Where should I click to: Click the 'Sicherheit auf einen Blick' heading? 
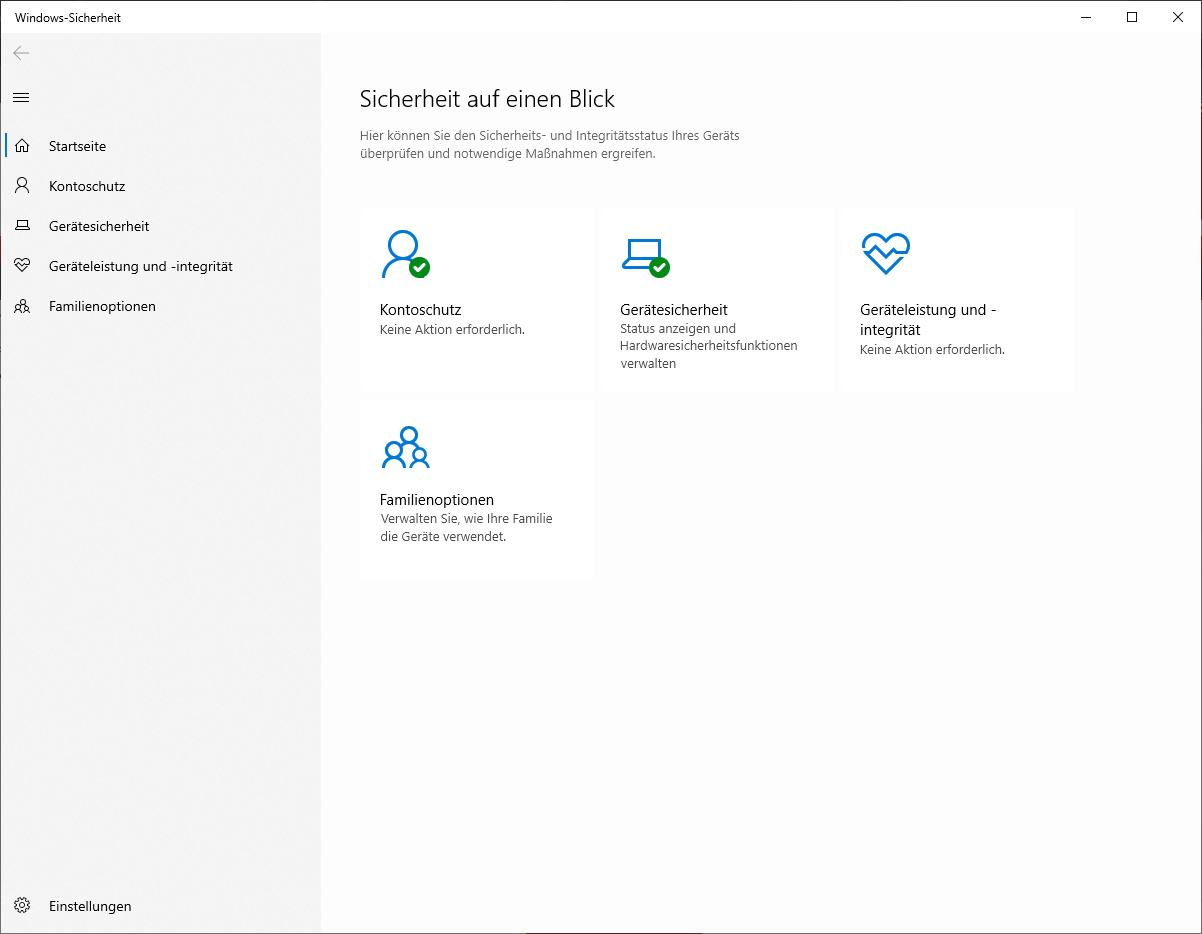click(487, 99)
